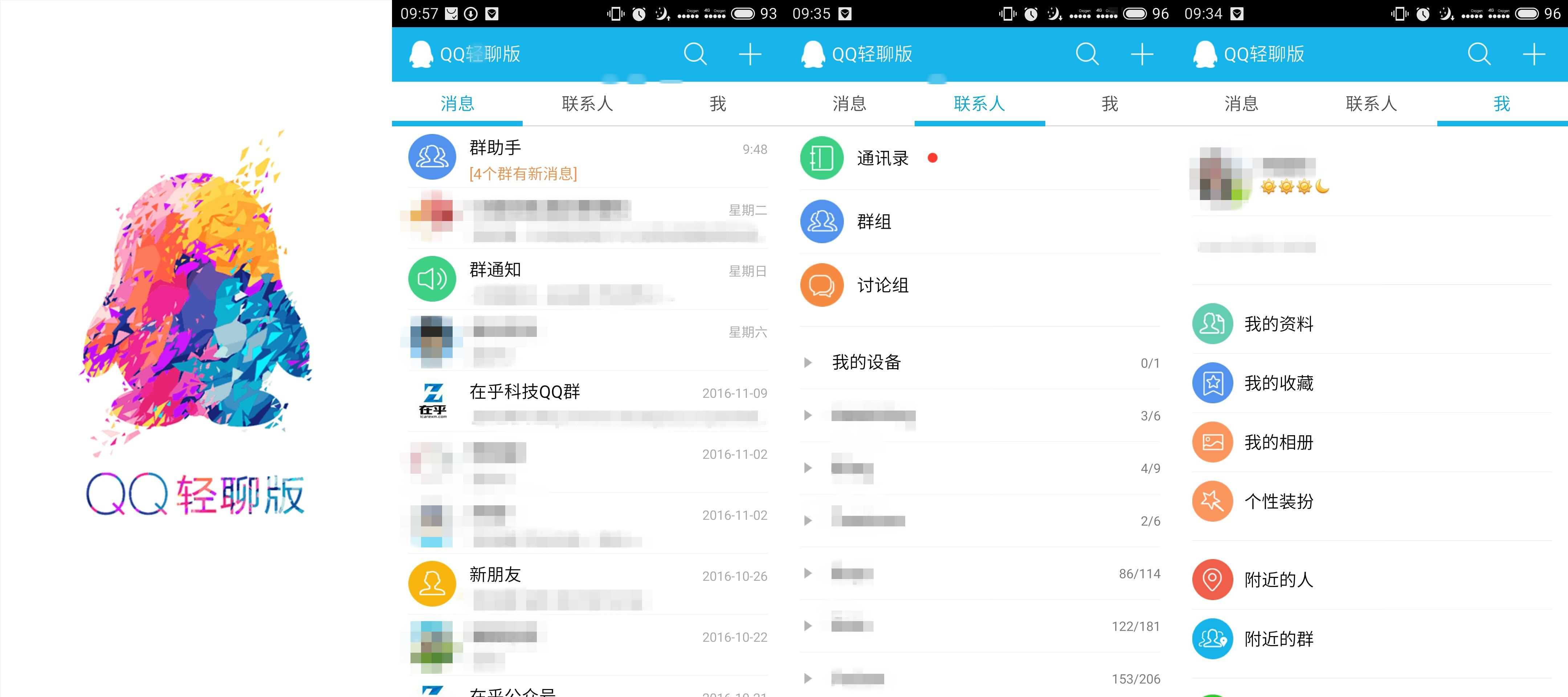
Task: Open 群助手 blue group icon
Action: click(432, 157)
